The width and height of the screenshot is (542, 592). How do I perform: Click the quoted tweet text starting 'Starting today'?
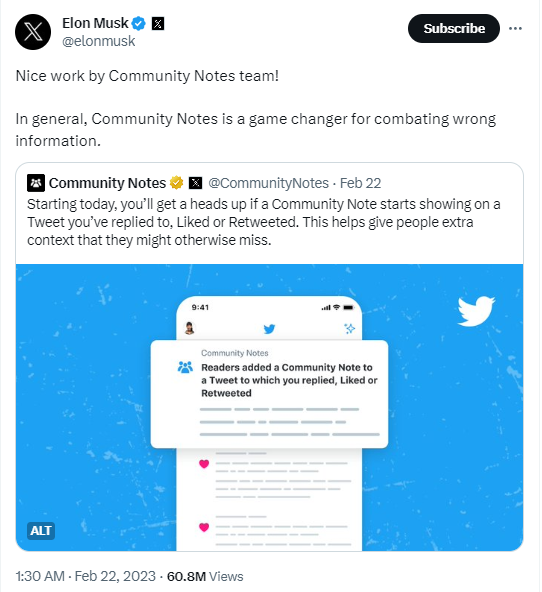(x=263, y=222)
